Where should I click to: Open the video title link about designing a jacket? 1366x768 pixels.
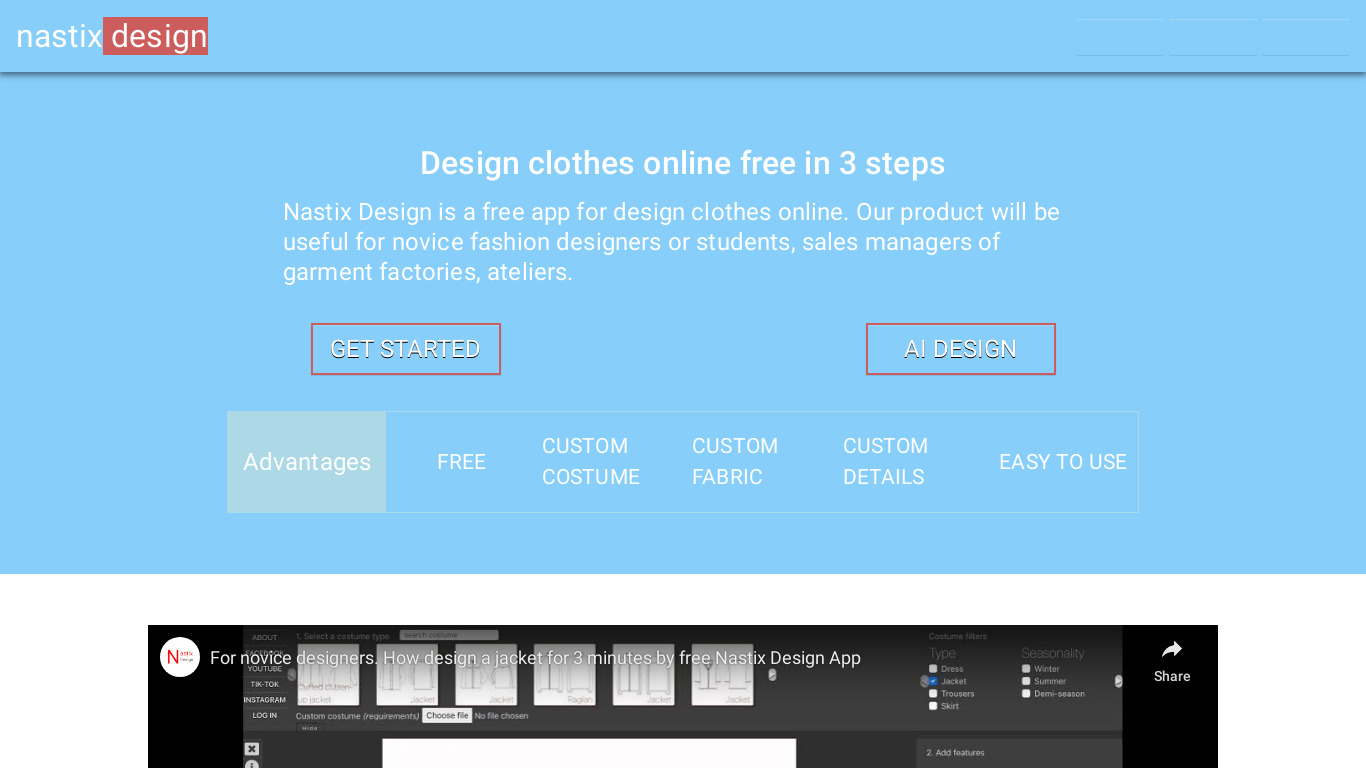[535, 658]
